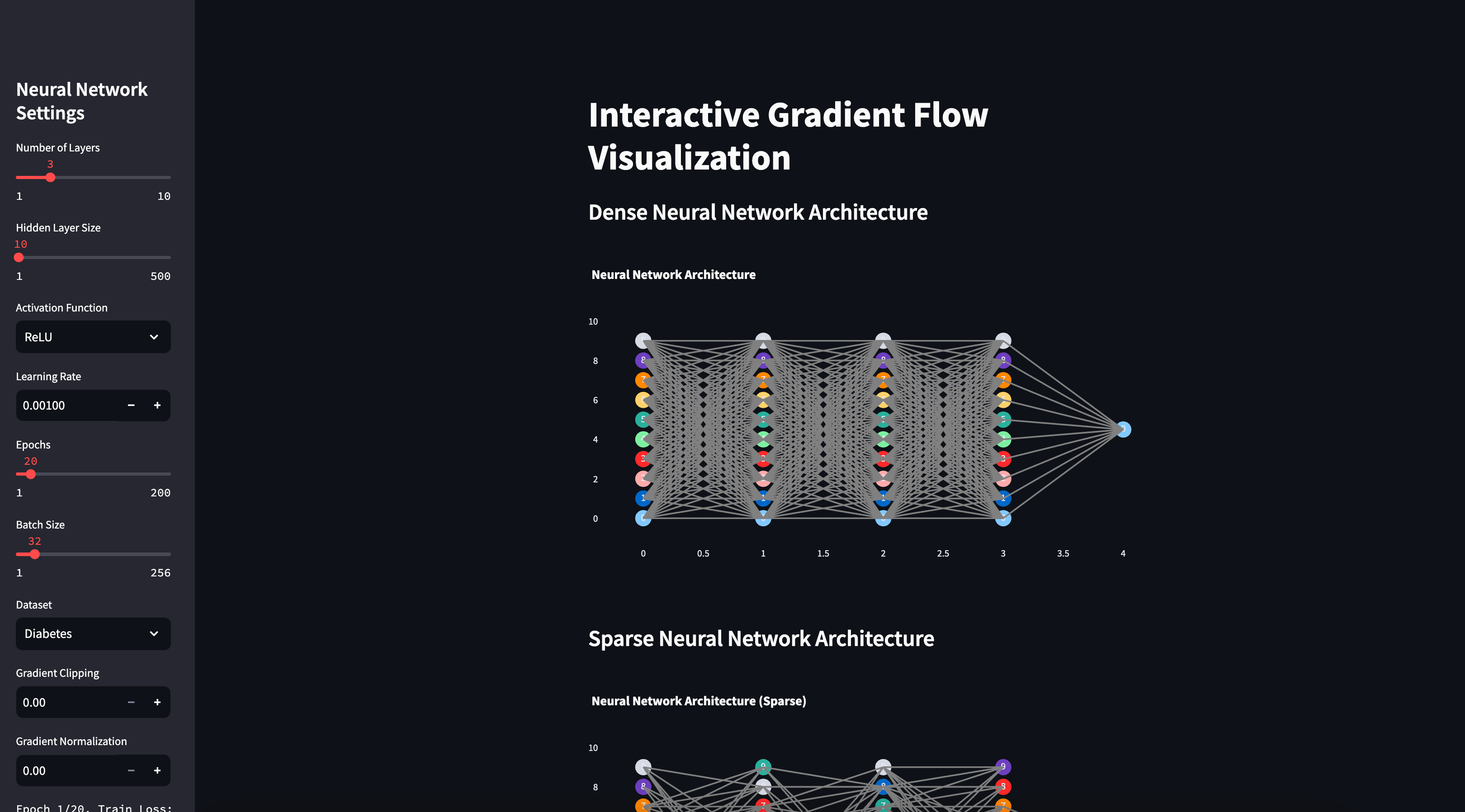This screenshot has width=1465, height=812.
Task: Click the Number of Layers slider handle
Action: click(x=50, y=177)
